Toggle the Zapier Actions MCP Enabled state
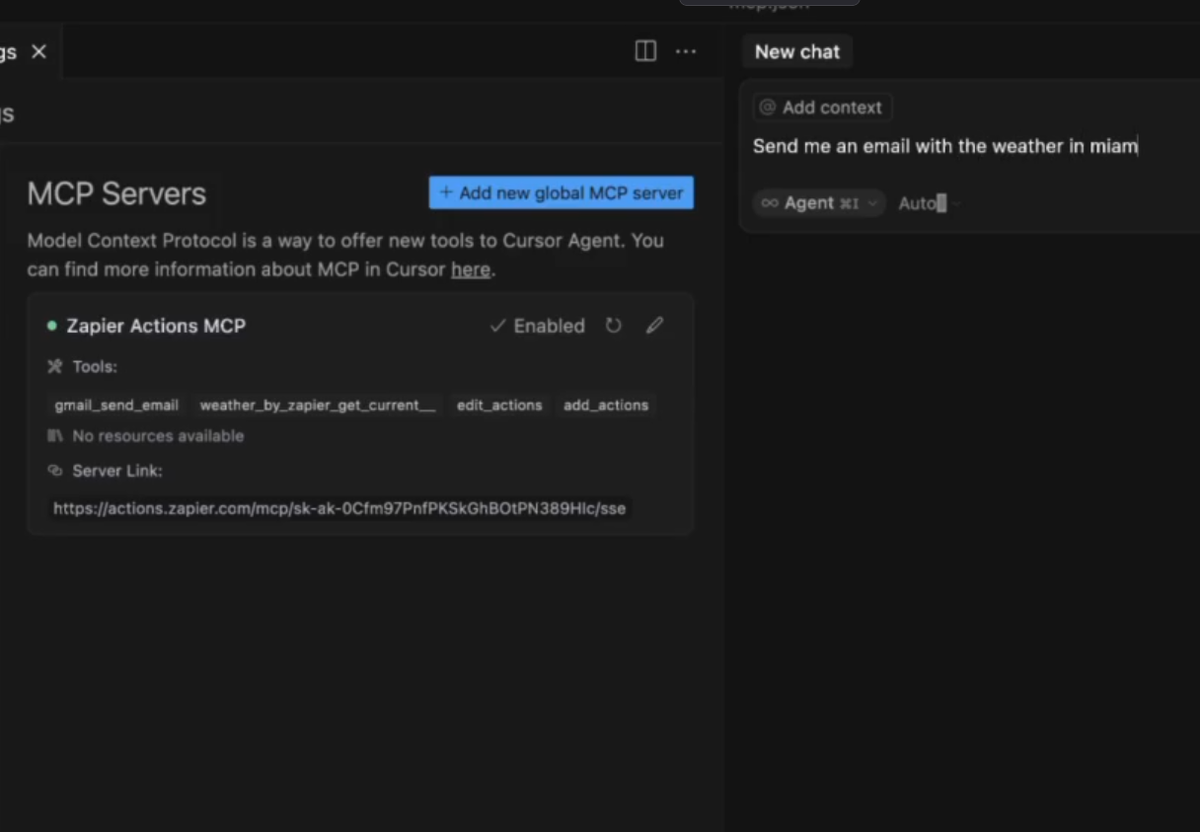This screenshot has width=1200, height=832. [537, 326]
